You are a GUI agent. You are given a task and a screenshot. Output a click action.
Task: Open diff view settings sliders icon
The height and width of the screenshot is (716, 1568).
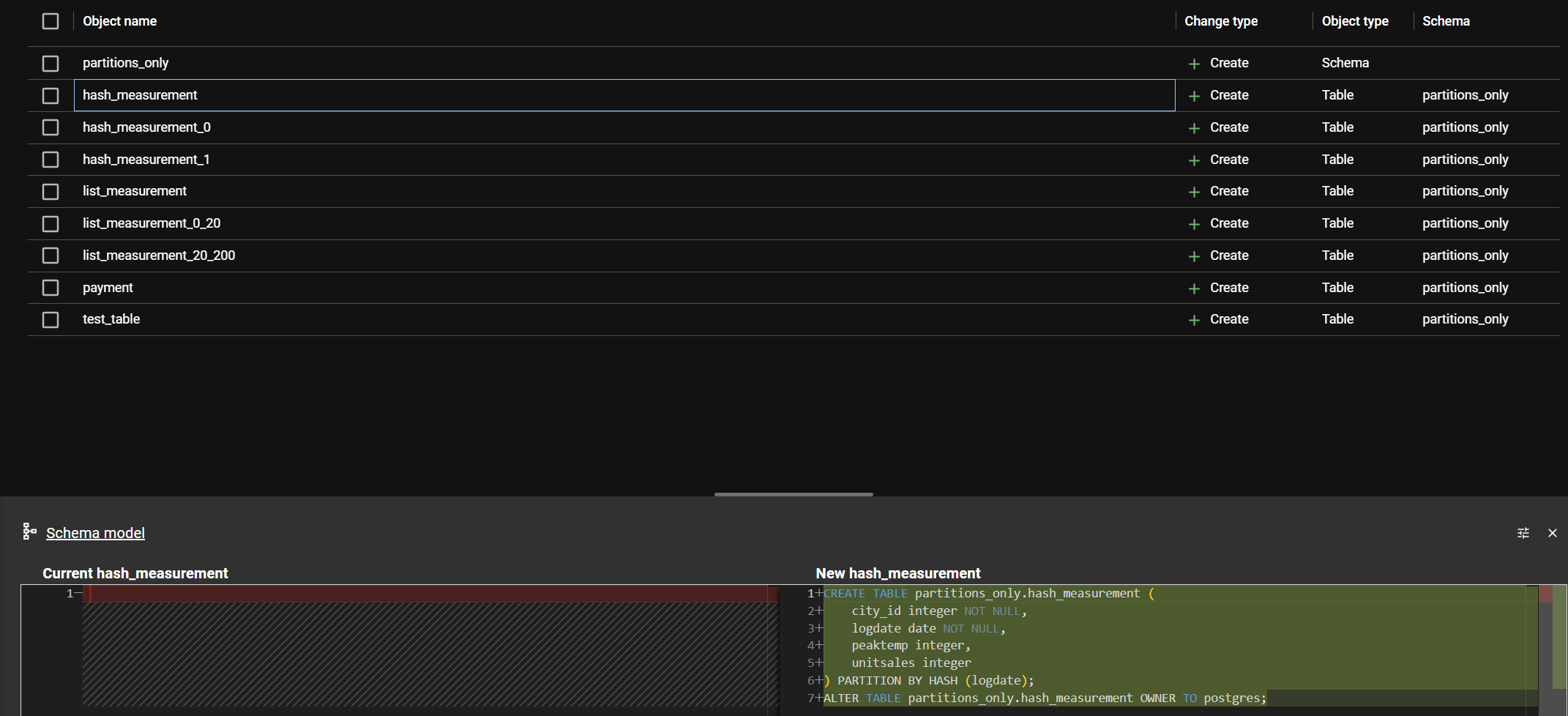click(1523, 533)
